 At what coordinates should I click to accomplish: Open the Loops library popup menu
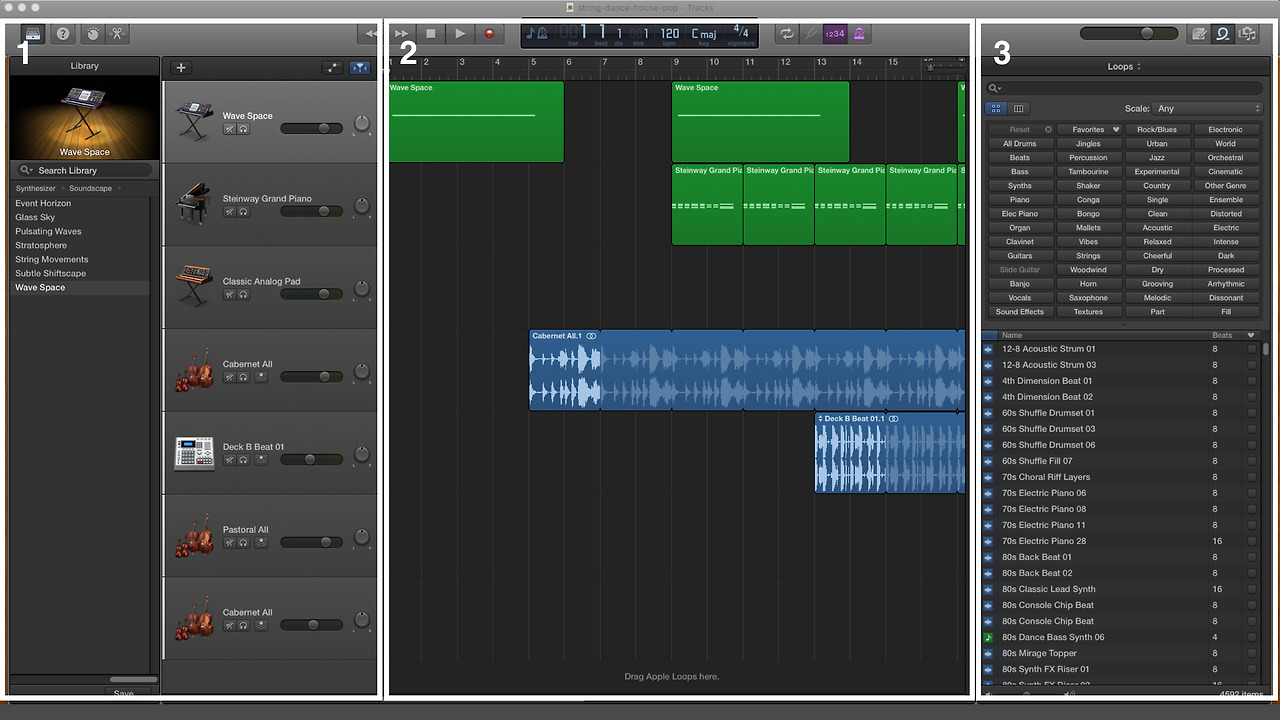click(1124, 67)
